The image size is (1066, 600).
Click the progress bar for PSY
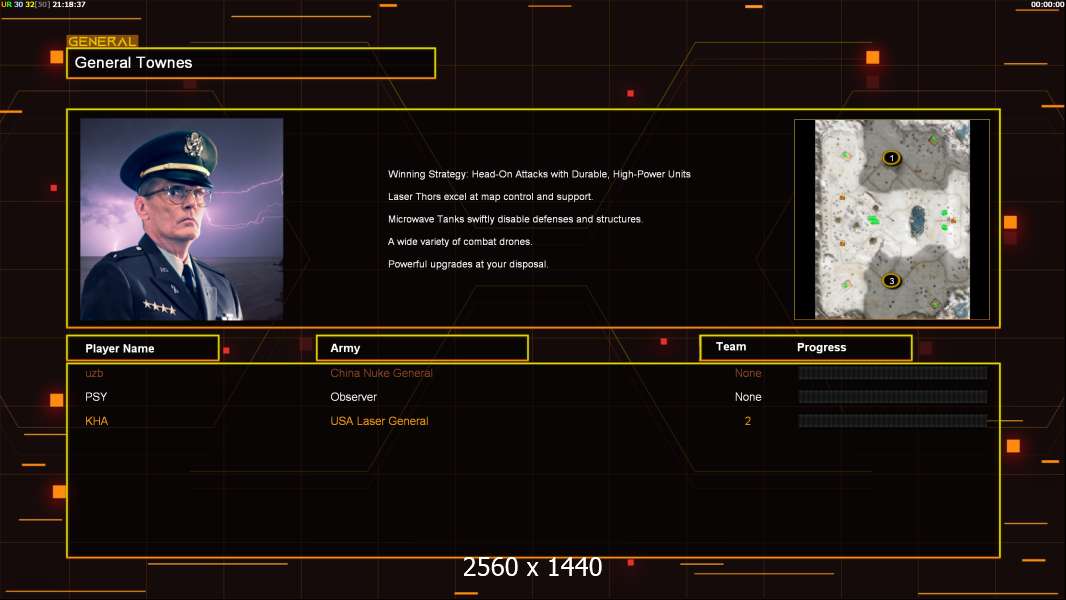(x=893, y=397)
